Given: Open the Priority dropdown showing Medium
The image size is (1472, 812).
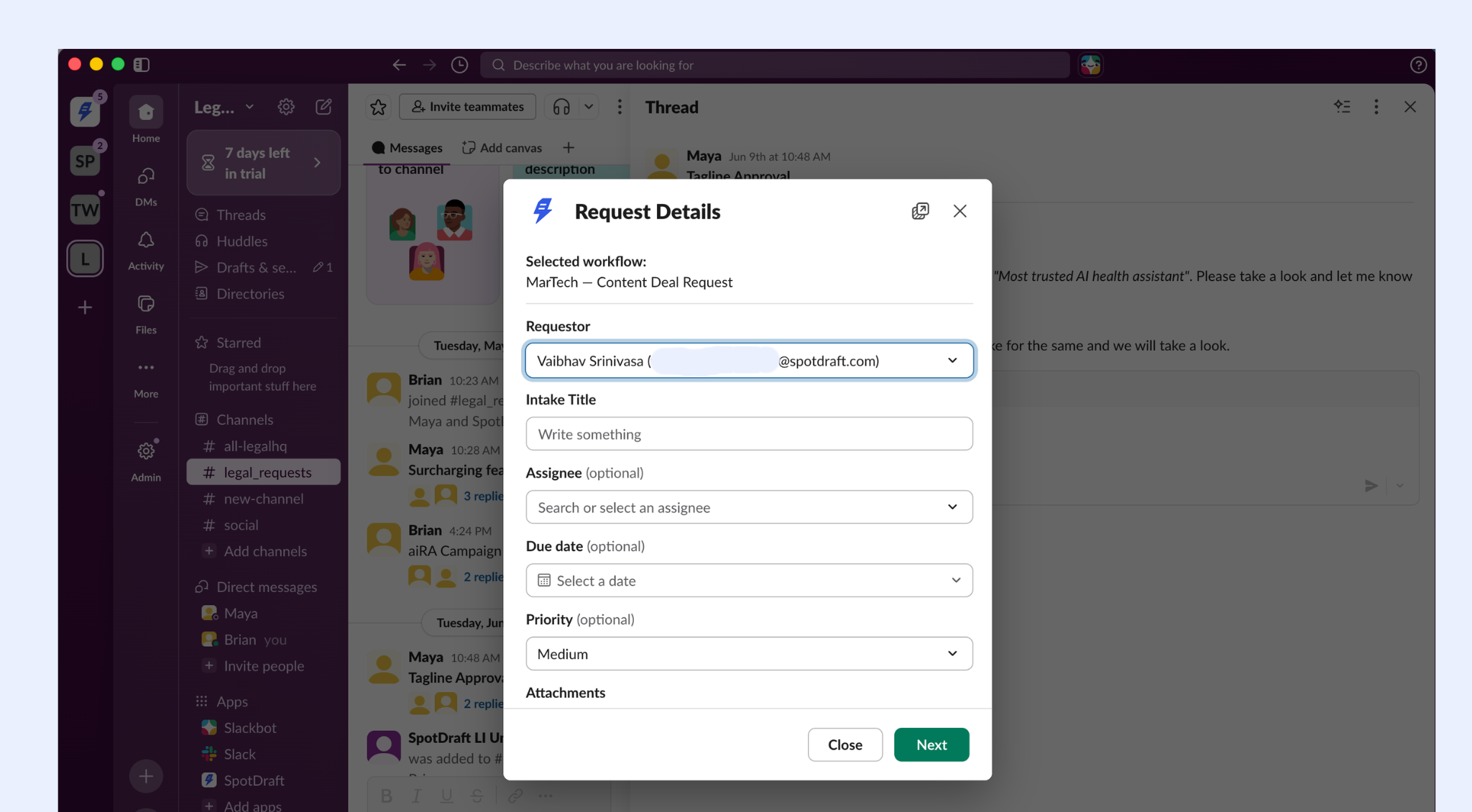Looking at the screenshot, I should [749, 654].
